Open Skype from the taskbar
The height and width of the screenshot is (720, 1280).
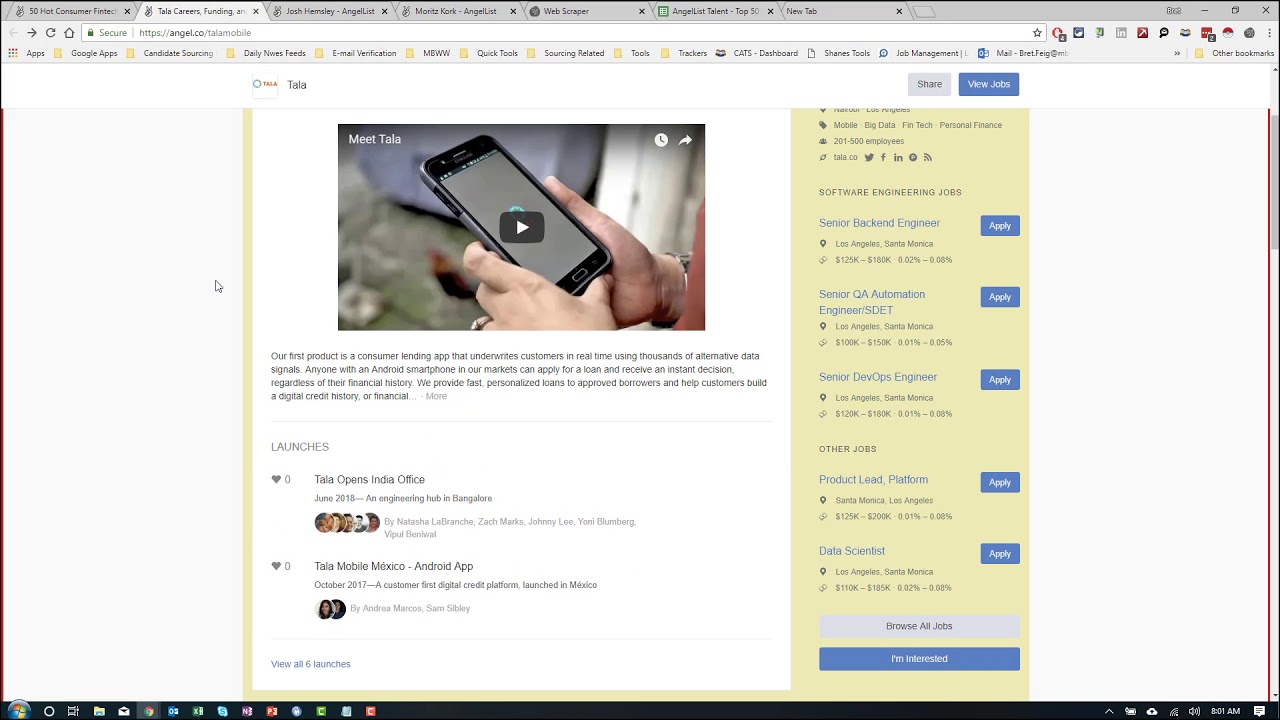pos(222,711)
